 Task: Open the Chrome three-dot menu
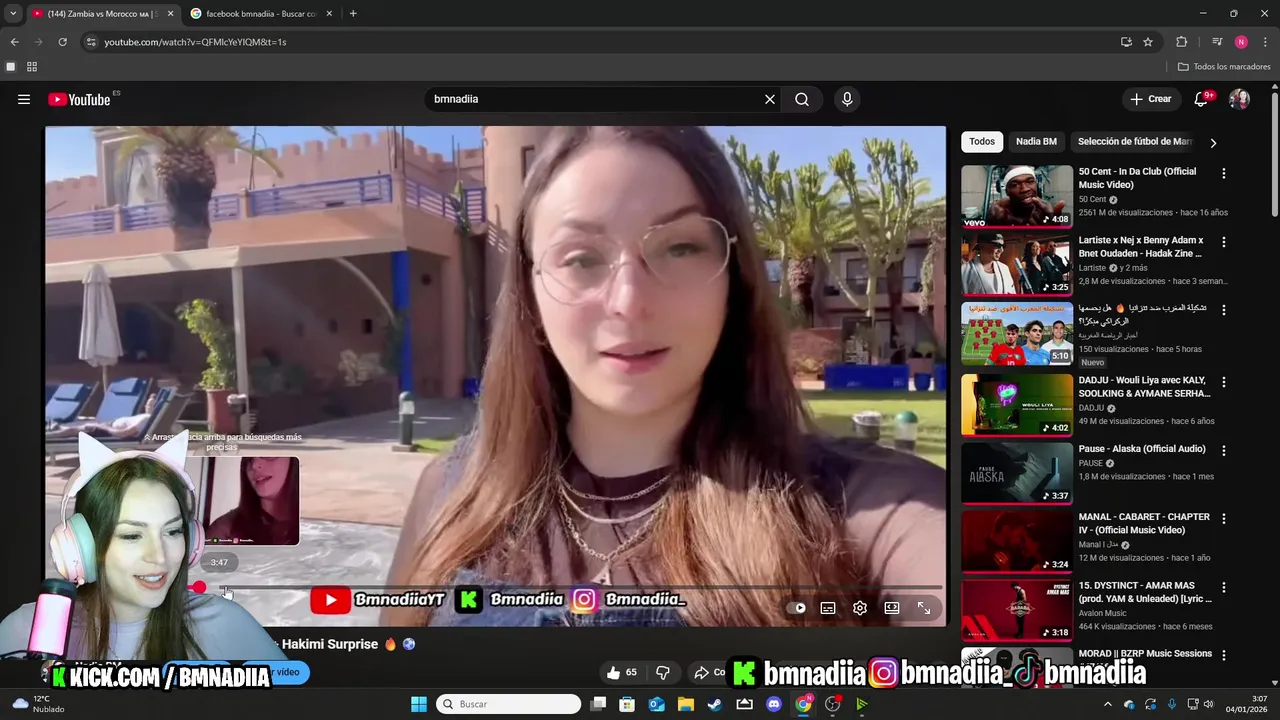pos(1265,42)
